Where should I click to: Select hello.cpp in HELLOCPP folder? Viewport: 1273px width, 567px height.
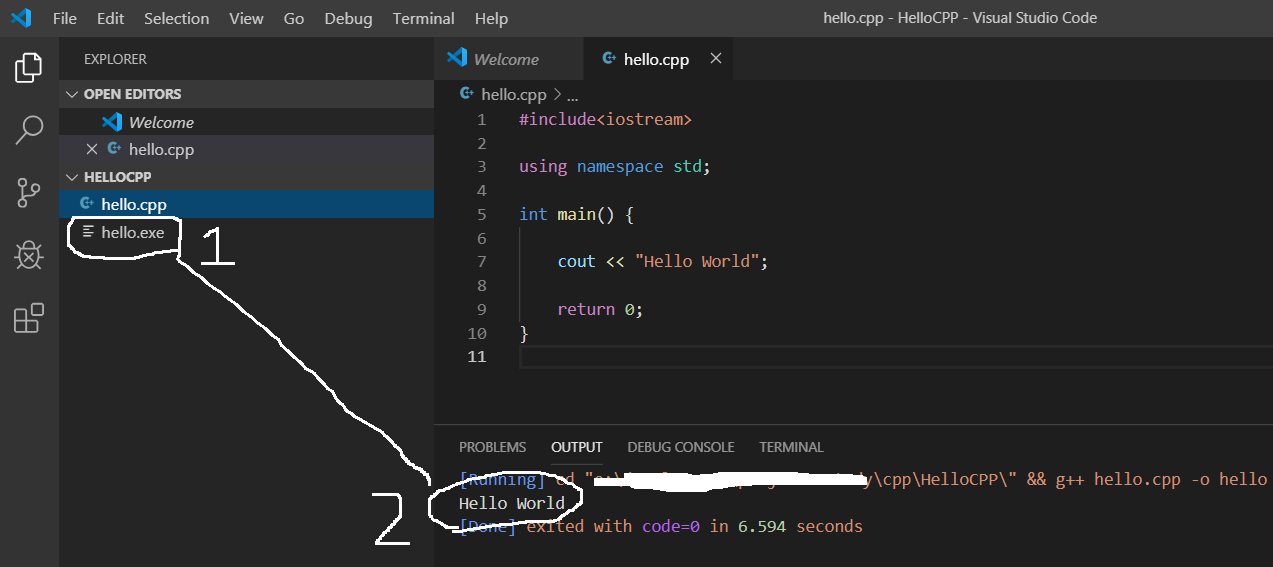pos(246,204)
